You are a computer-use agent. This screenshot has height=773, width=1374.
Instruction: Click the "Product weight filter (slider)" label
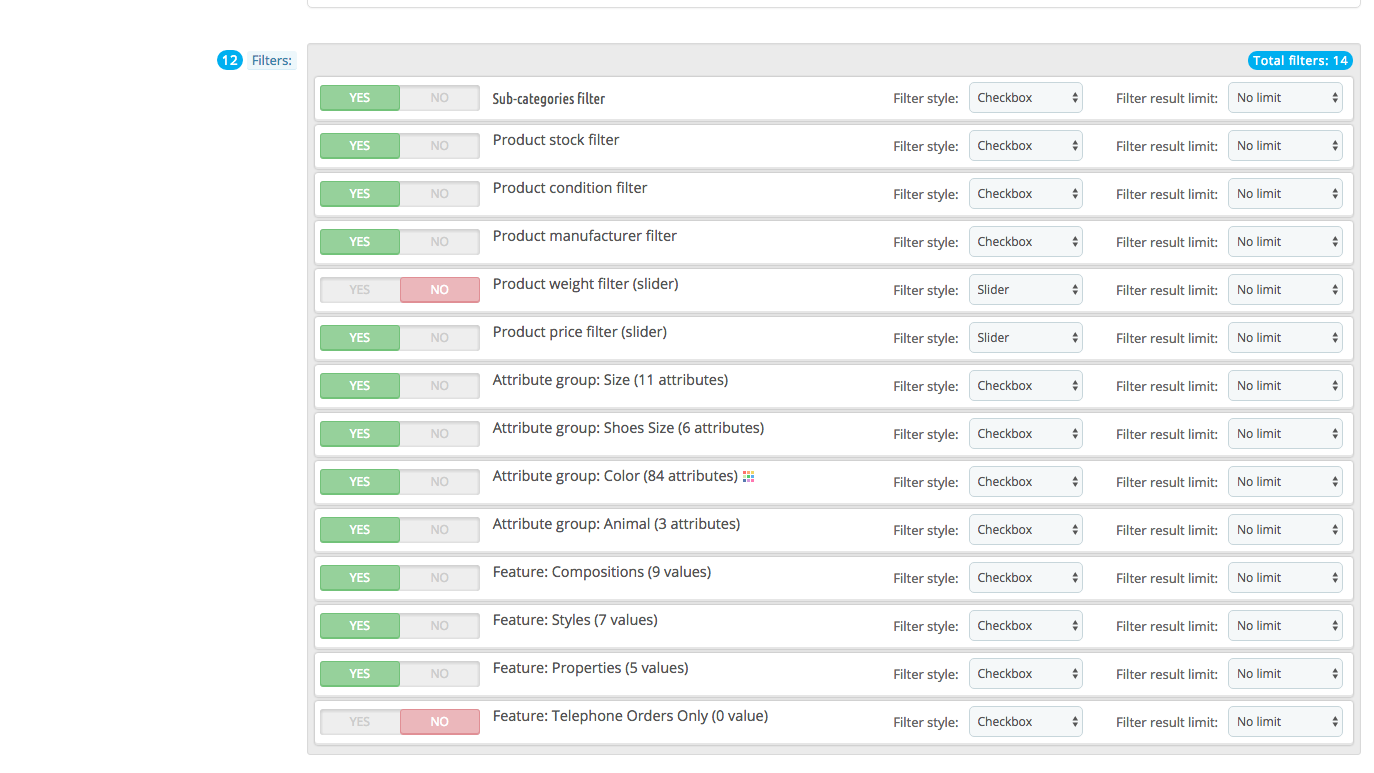(x=586, y=284)
